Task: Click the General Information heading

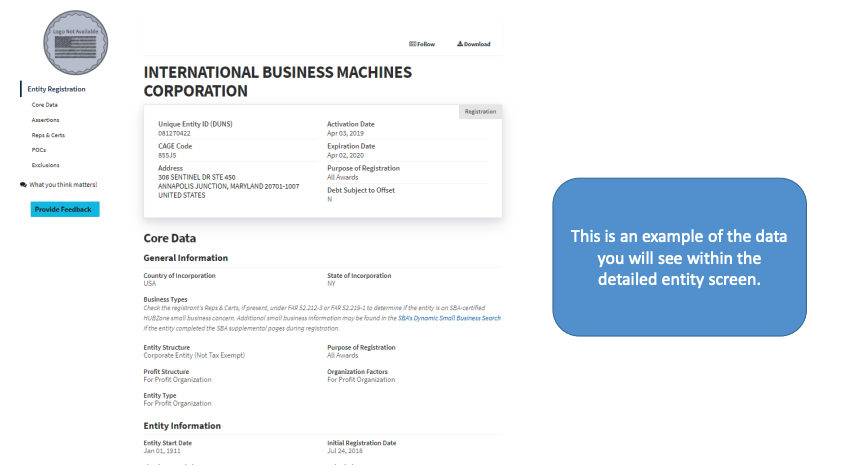Action: click(x=186, y=258)
